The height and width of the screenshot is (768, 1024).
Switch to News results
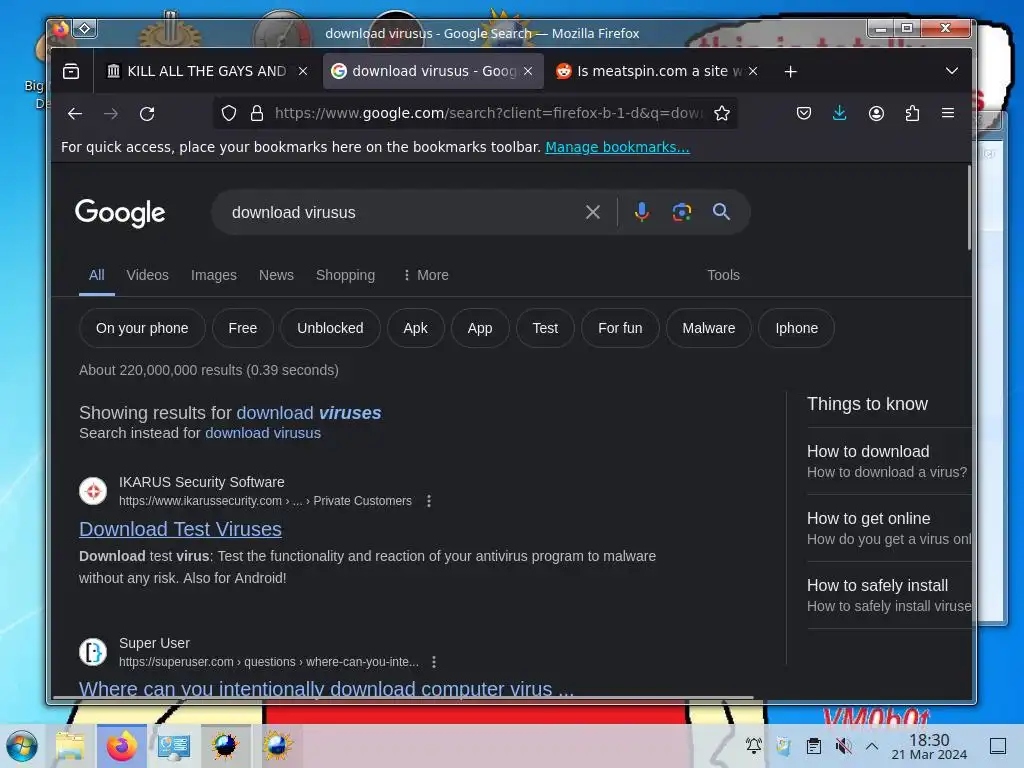tap(276, 275)
